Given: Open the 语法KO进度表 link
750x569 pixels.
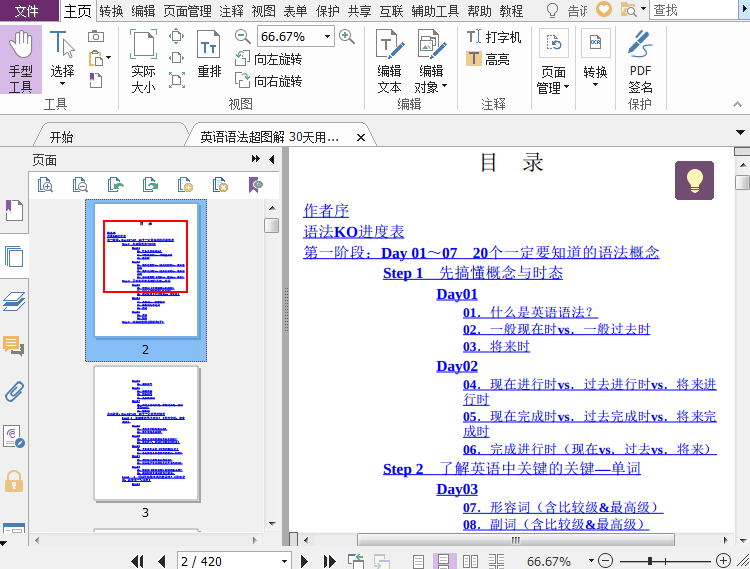Looking at the screenshot, I should (x=353, y=231).
